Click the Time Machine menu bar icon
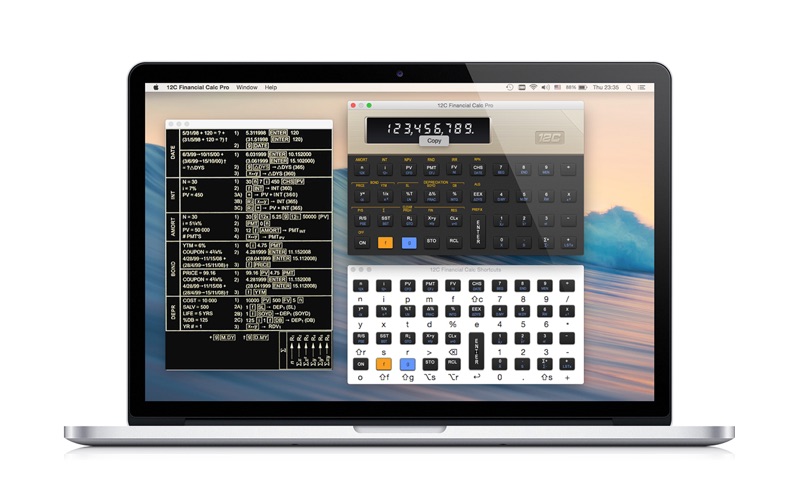800x500 pixels. 509,88
